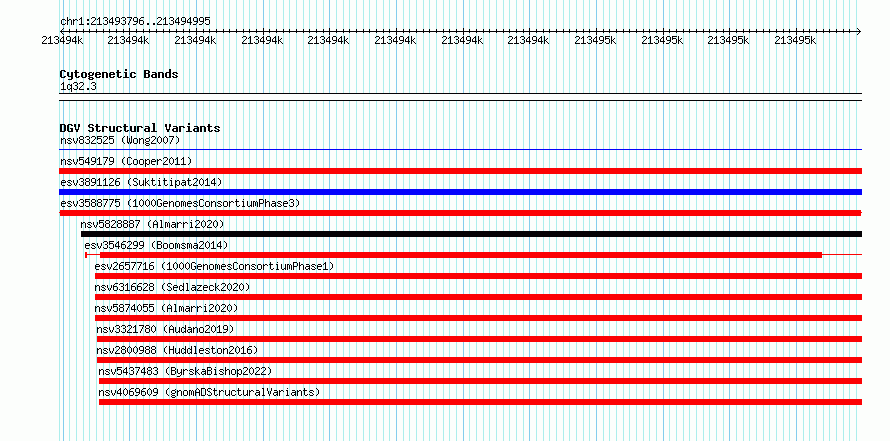This screenshot has width=890, height=441.
Task: Click the red bar under nsv4069609
Action: [481, 402]
